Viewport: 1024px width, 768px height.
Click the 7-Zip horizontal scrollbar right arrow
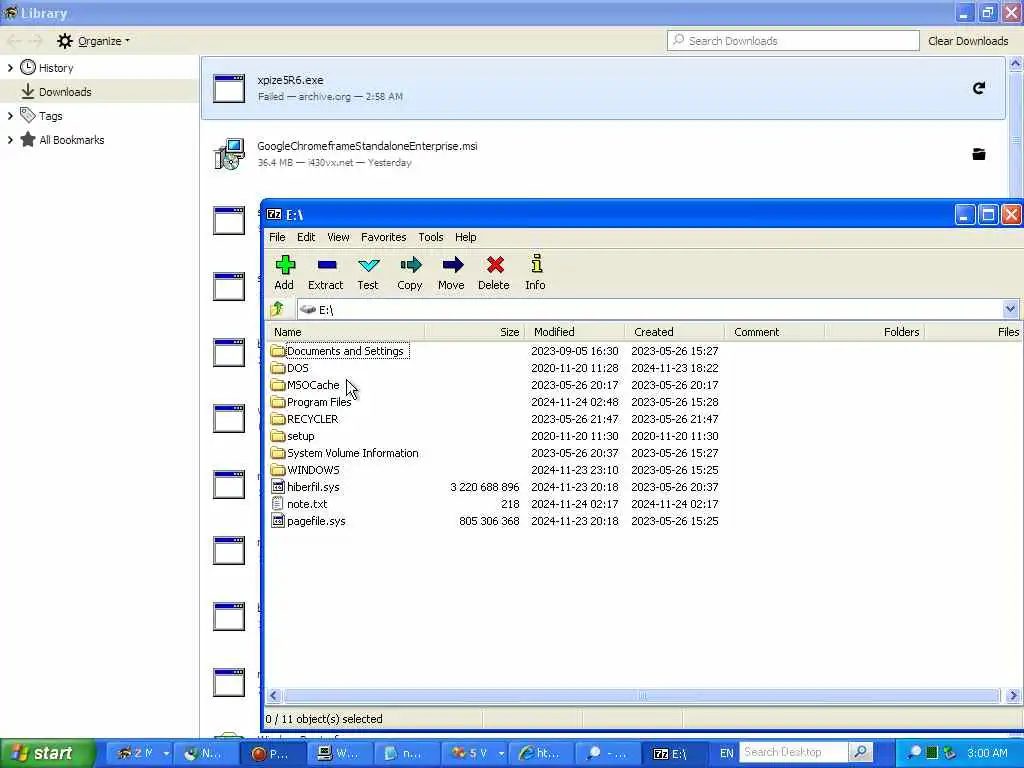point(1013,696)
